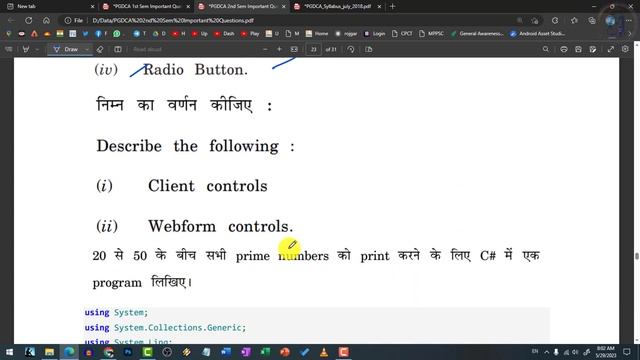Open the Windows Start menu
The width and height of the screenshot is (640, 360).
(x=9, y=352)
